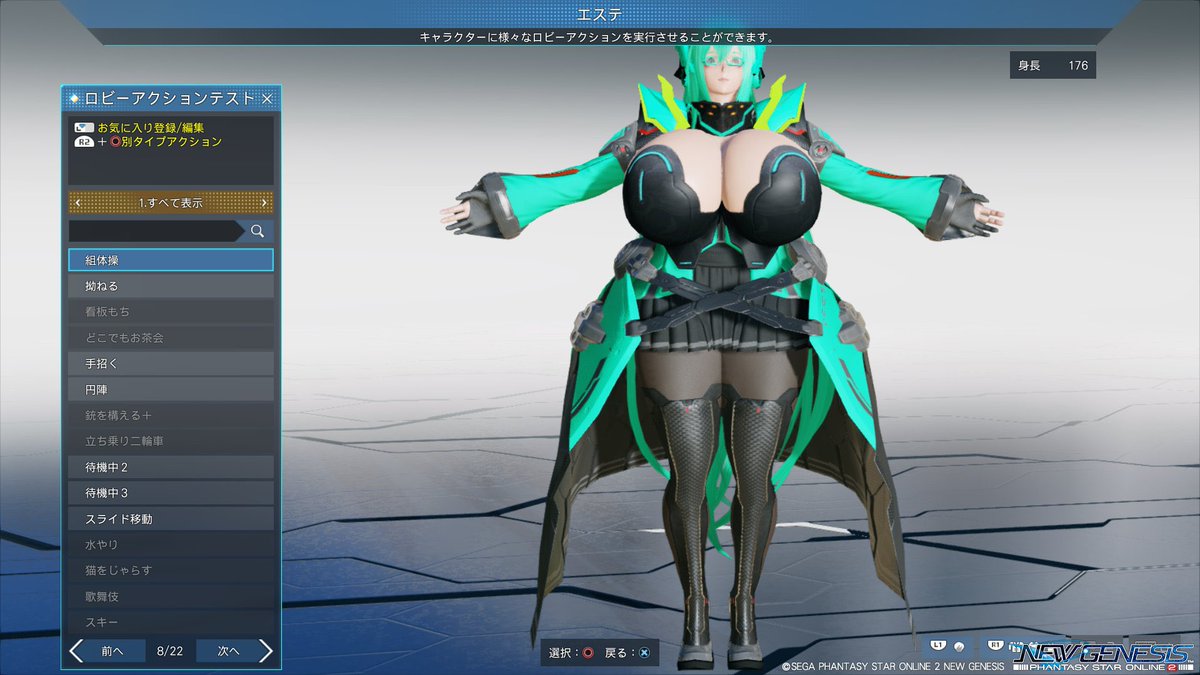This screenshot has height=675, width=1200.
Task: Click the search magnifier icon
Action: 257,231
